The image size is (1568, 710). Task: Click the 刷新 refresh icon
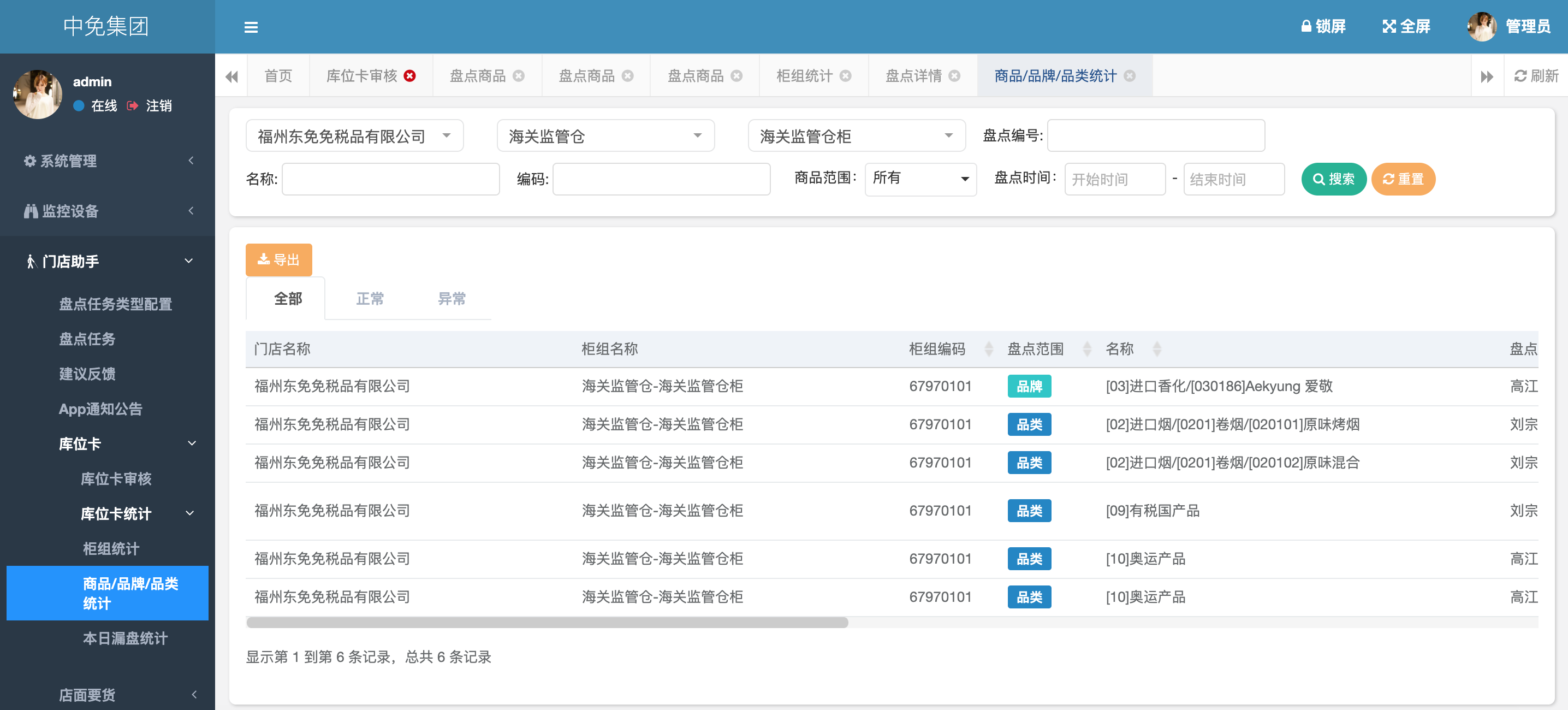coord(1520,75)
